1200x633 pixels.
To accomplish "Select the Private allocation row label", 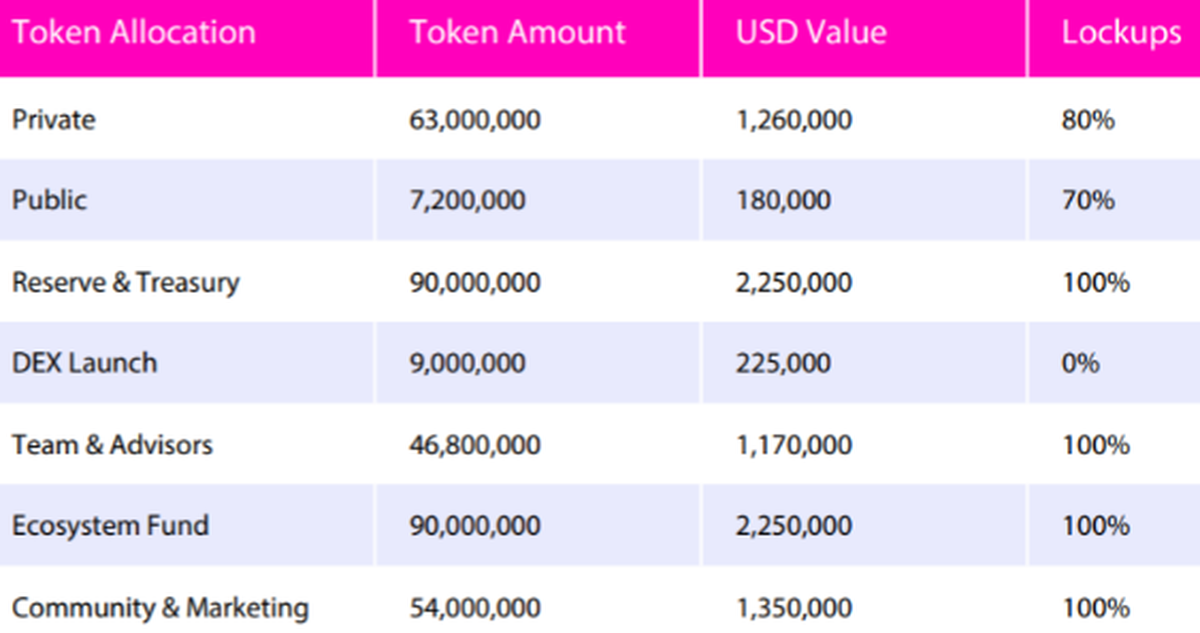I will tap(54, 120).
